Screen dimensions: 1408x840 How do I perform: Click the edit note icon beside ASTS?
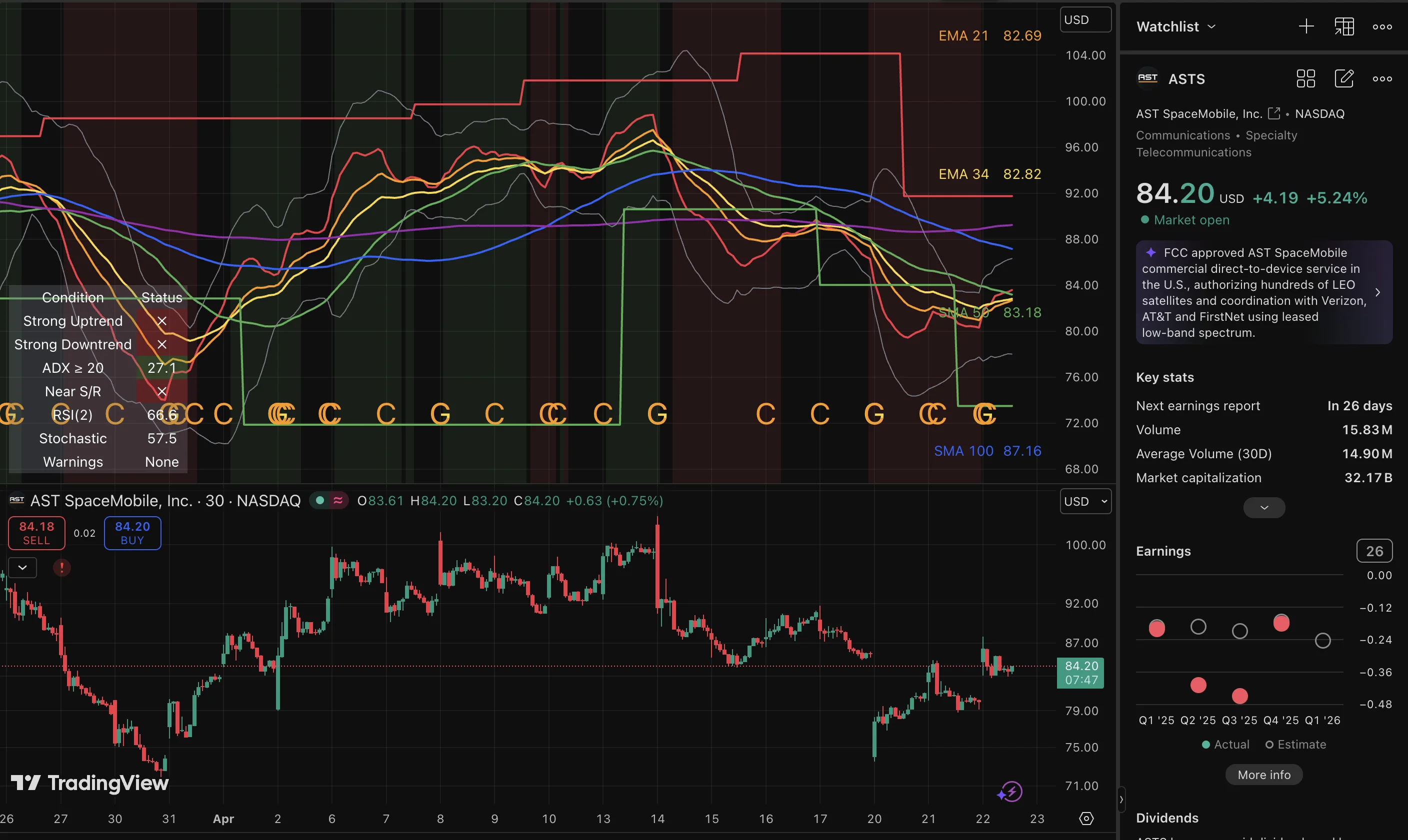(x=1343, y=78)
